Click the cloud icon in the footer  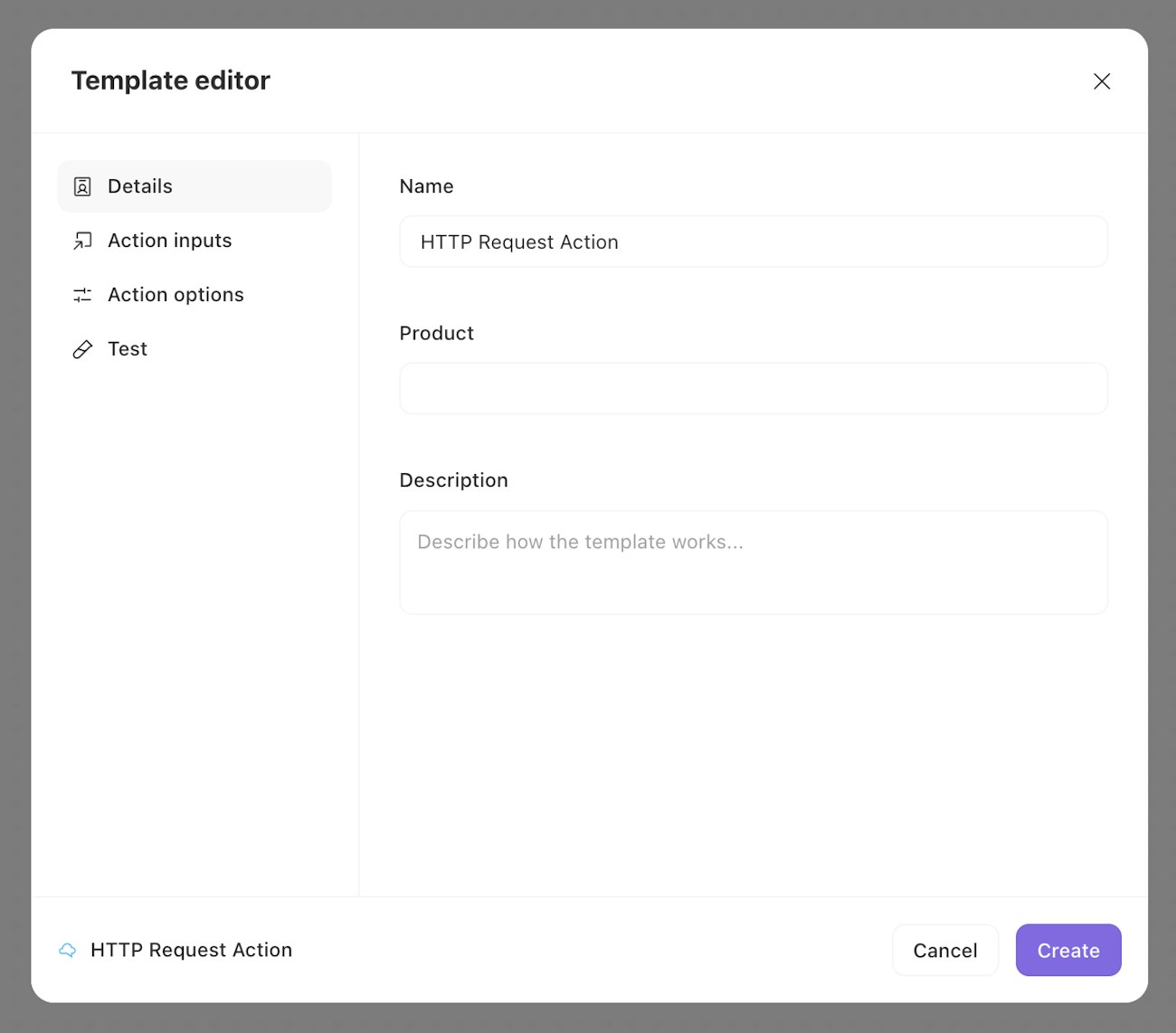(x=68, y=950)
